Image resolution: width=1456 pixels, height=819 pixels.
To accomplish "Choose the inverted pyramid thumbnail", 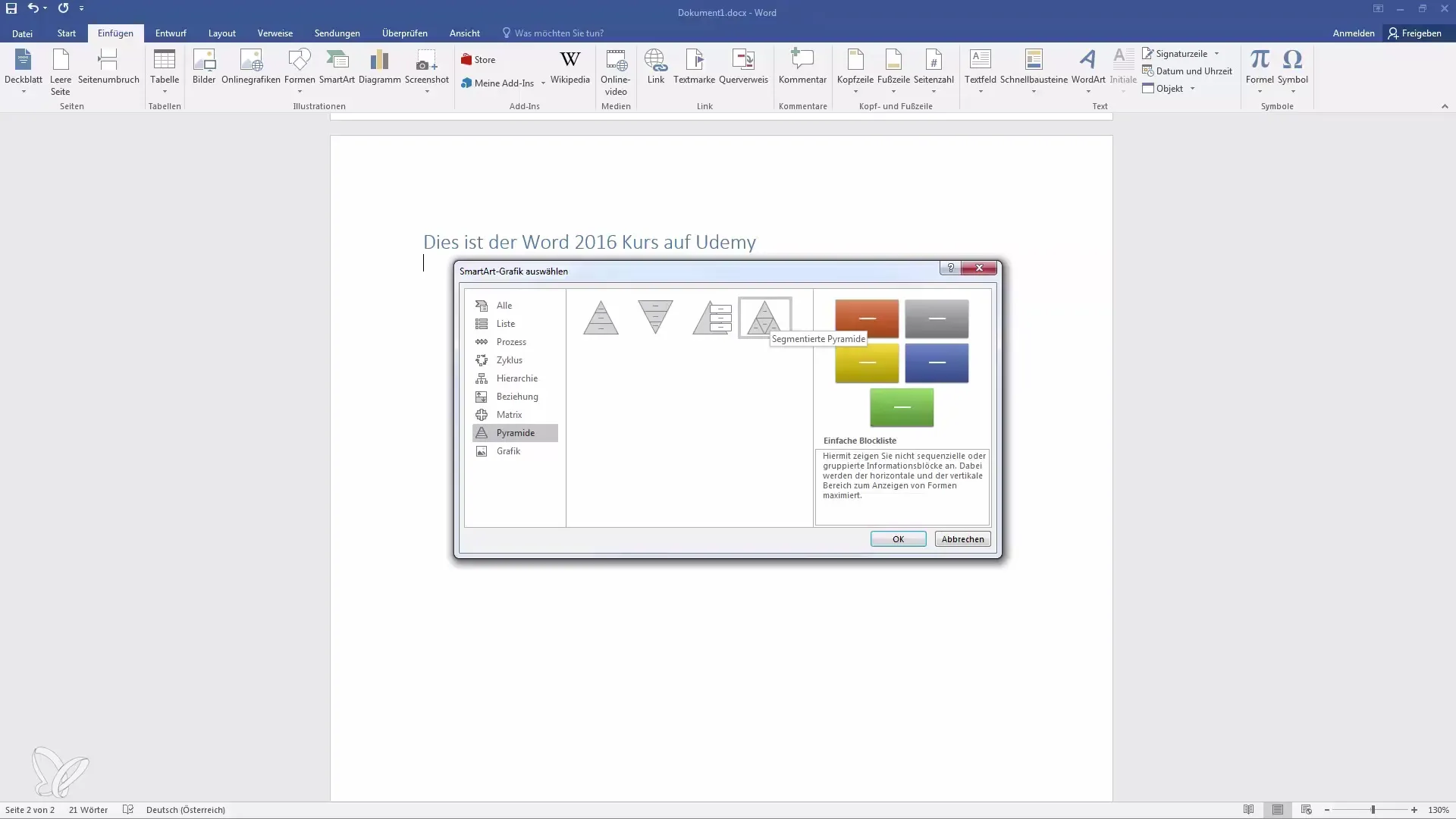I will (x=655, y=318).
